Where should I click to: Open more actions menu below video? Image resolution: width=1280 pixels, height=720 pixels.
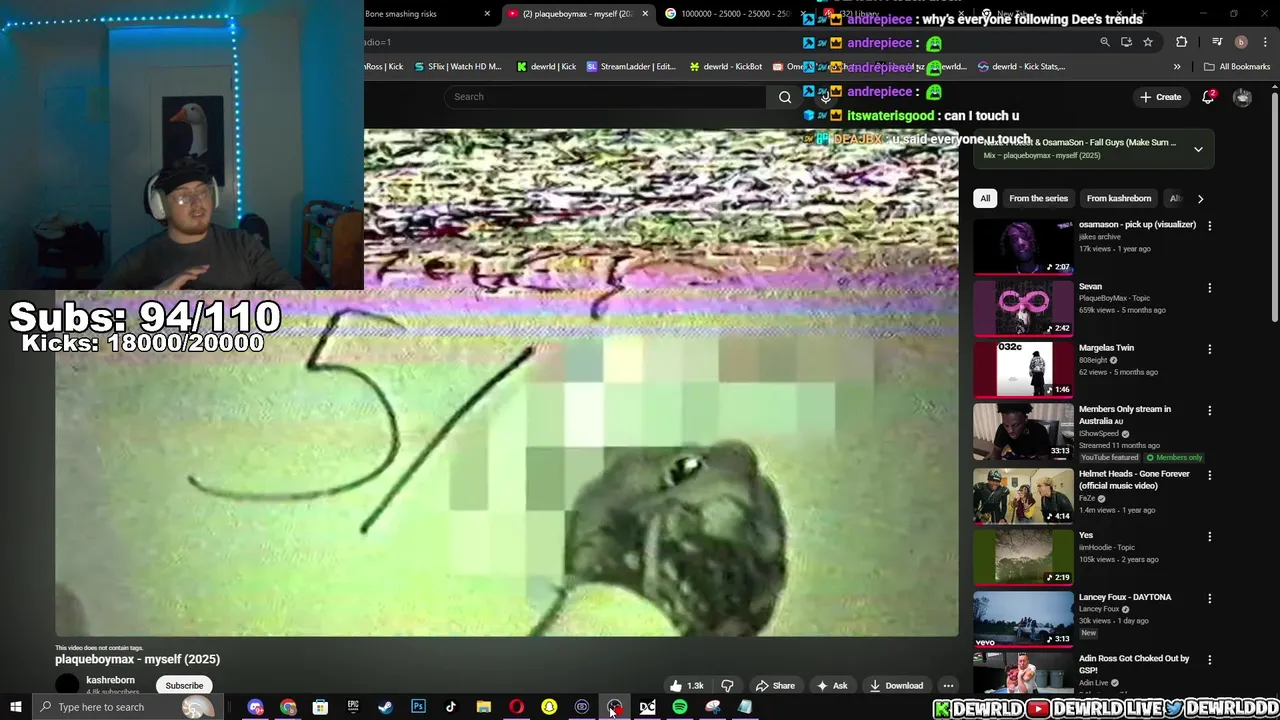point(948,686)
